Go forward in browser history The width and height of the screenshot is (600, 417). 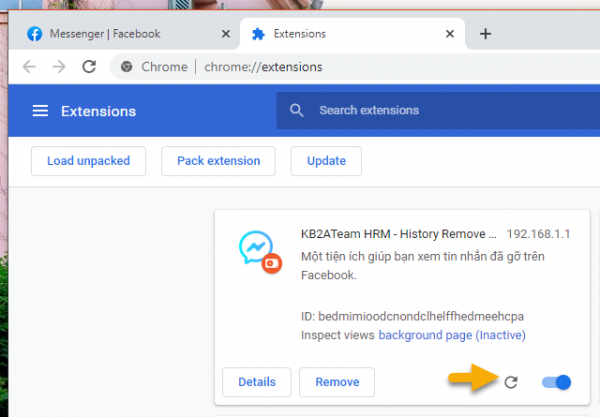click(x=59, y=67)
